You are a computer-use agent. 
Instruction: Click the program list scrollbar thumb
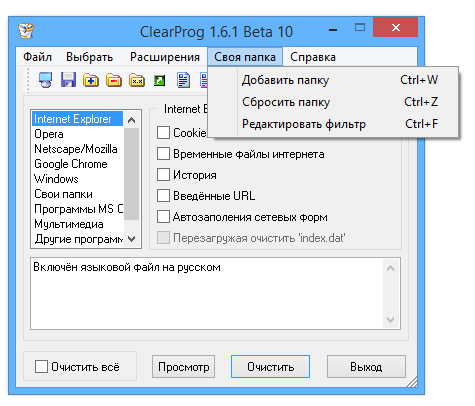coord(131,174)
